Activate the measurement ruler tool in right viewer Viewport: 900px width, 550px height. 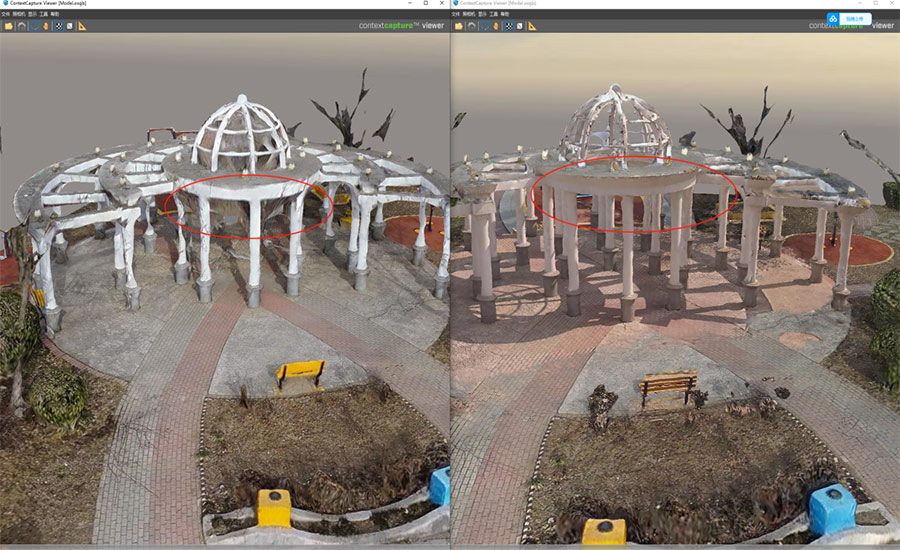pyautogui.click(x=533, y=26)
